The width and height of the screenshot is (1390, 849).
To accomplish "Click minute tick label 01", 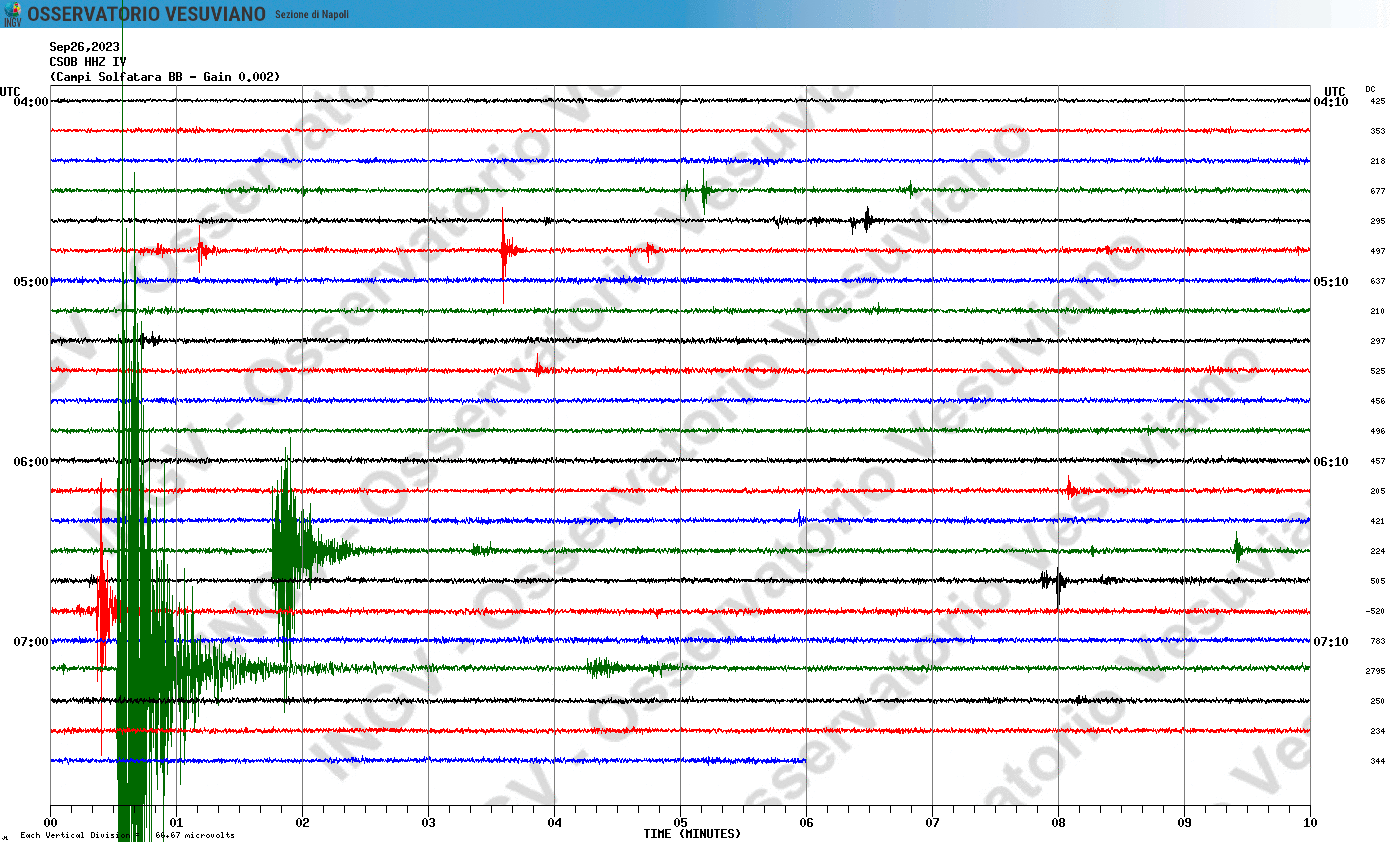I will 176,823.
